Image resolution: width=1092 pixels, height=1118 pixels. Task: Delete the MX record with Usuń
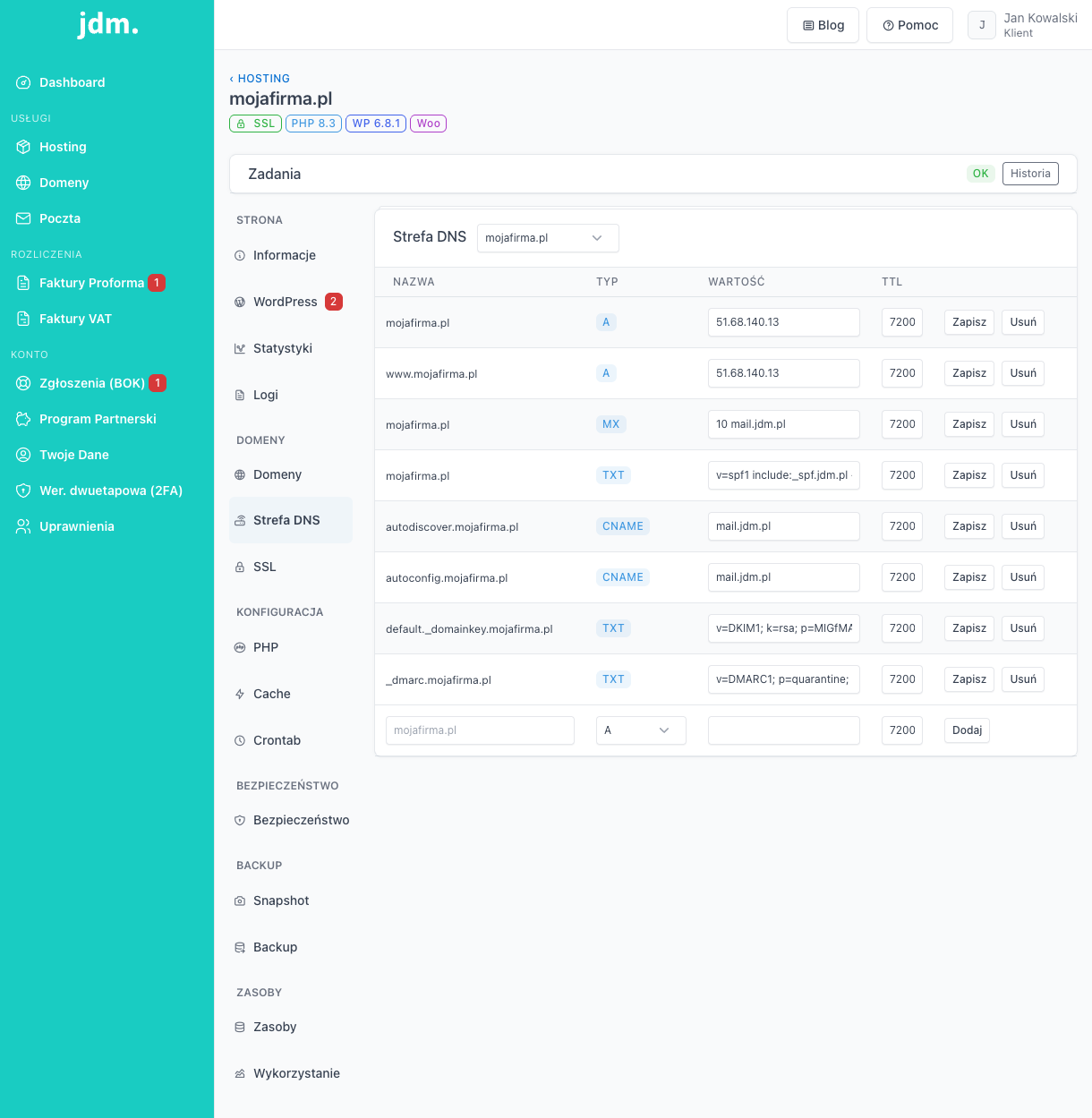1022,424
